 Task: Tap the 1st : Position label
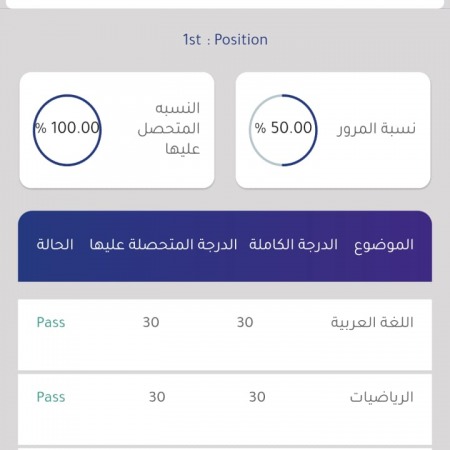pyautogui.click(x=225, y=40)
